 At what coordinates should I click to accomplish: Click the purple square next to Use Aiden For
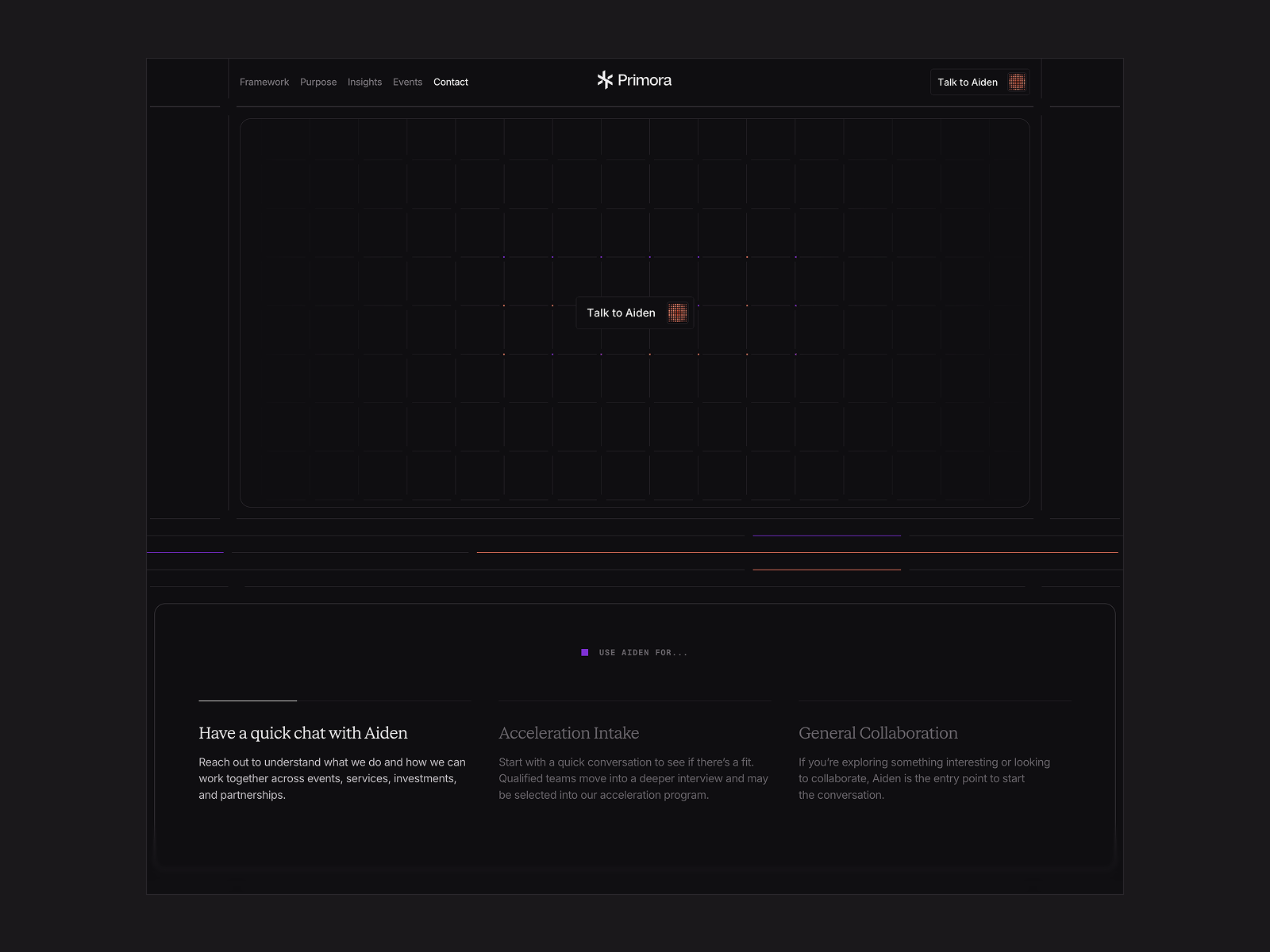pyautogui.click(x=585, y=652)
